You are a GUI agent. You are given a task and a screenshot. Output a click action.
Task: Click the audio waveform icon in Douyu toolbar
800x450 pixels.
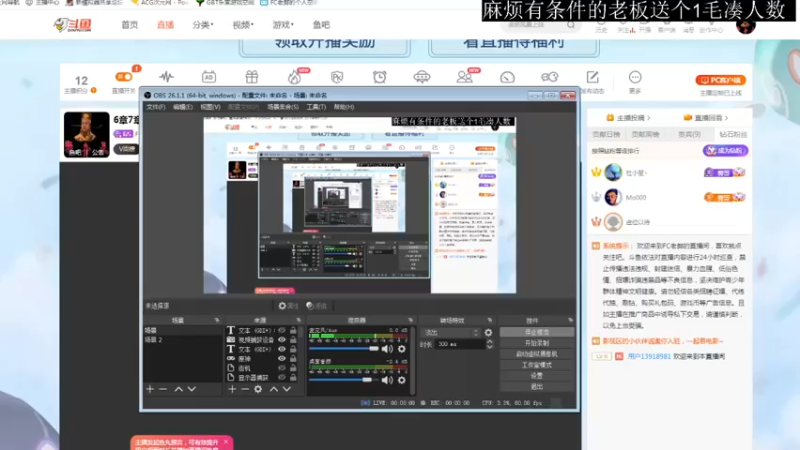pos(166,77)
